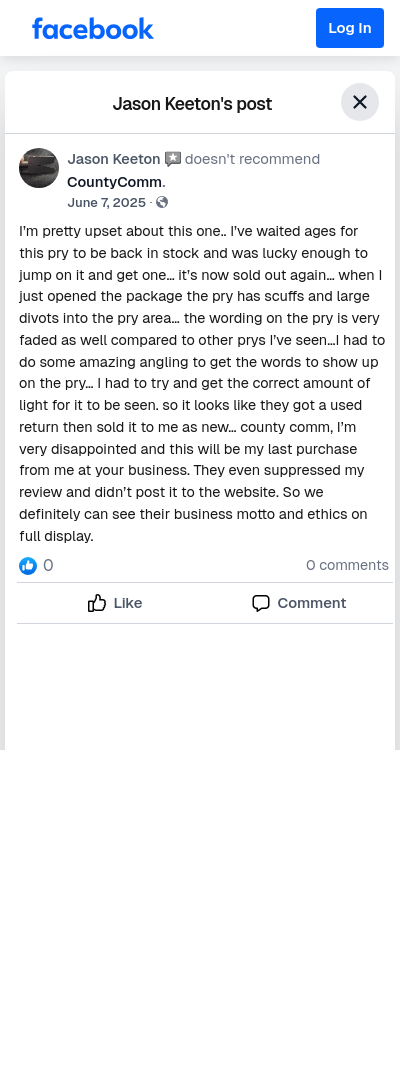Select the Comment text label
Screen dimensions: 400x1080
coord(312,603)
